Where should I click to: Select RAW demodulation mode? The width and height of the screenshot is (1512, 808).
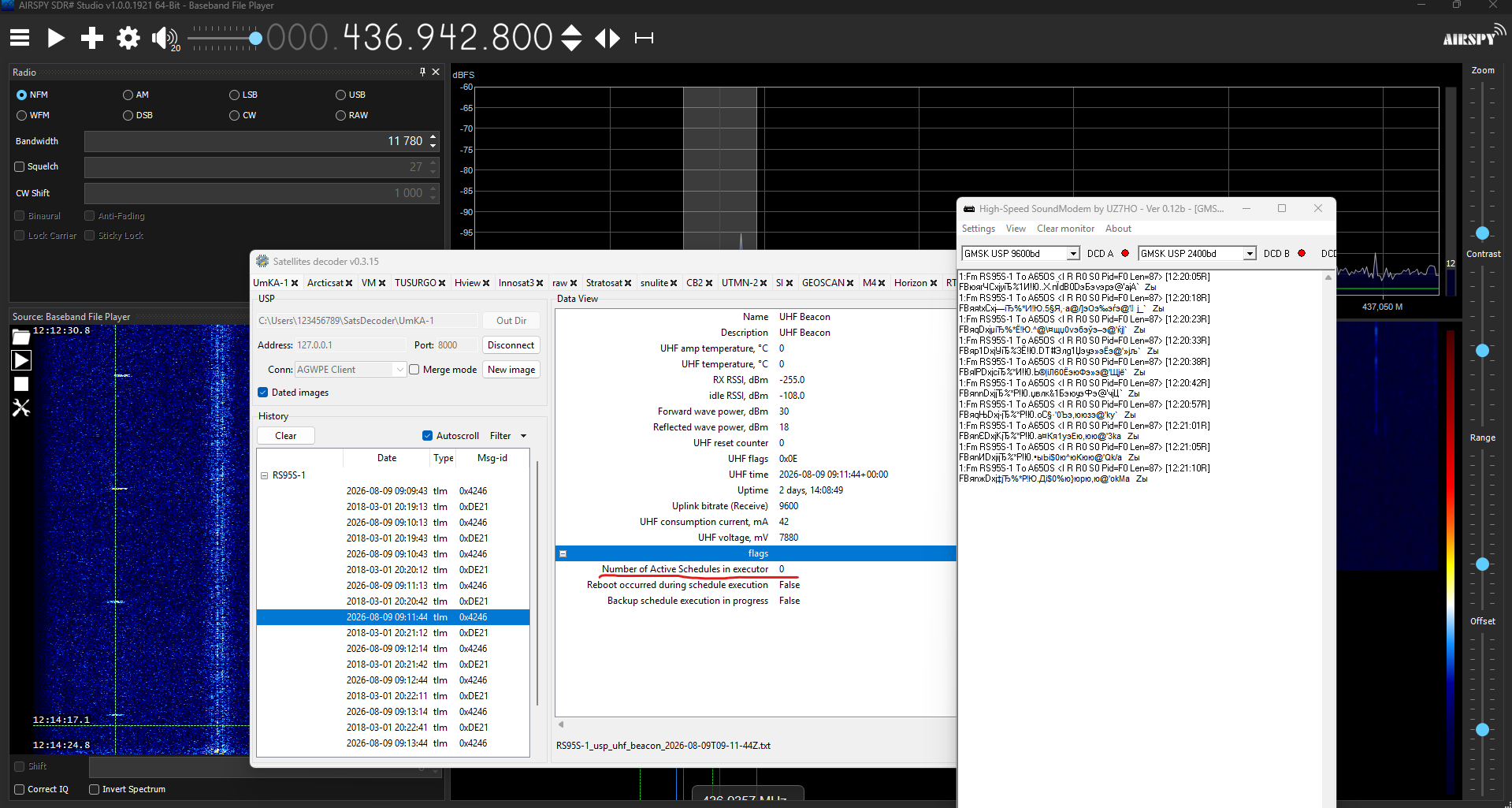click(x=340, y=115)
